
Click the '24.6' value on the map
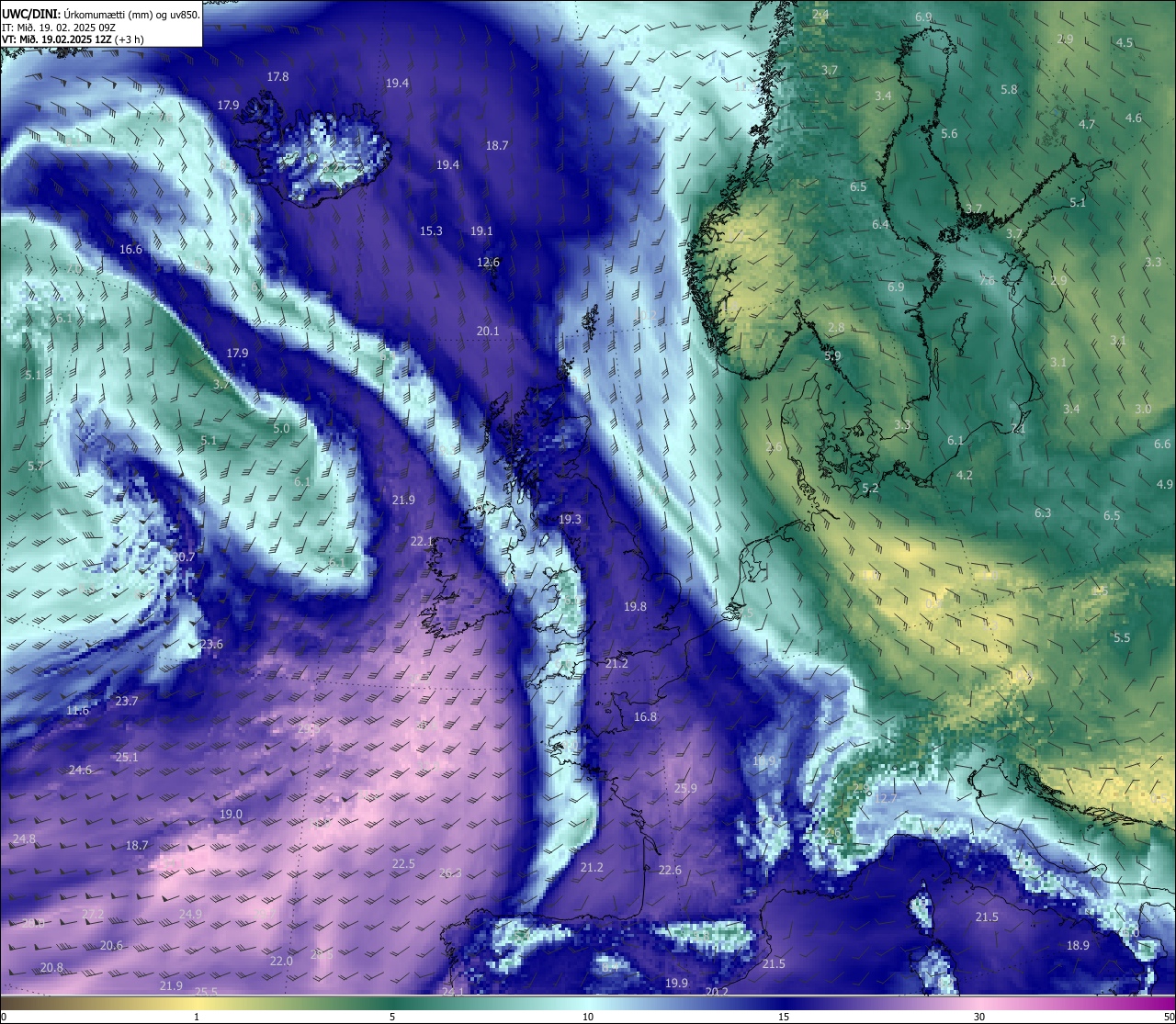click(80, 771)
